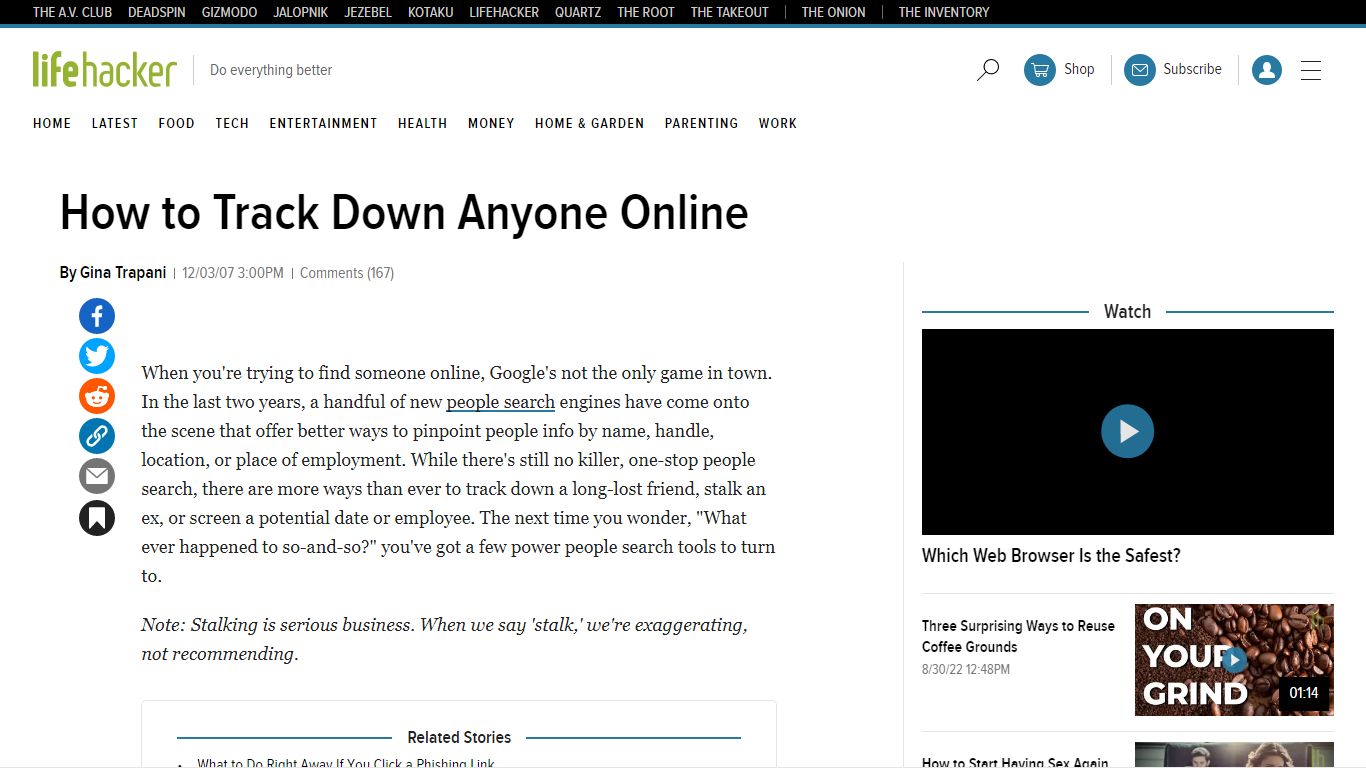
Task: Visit Quartz from top bar
Action: point(578,12)
